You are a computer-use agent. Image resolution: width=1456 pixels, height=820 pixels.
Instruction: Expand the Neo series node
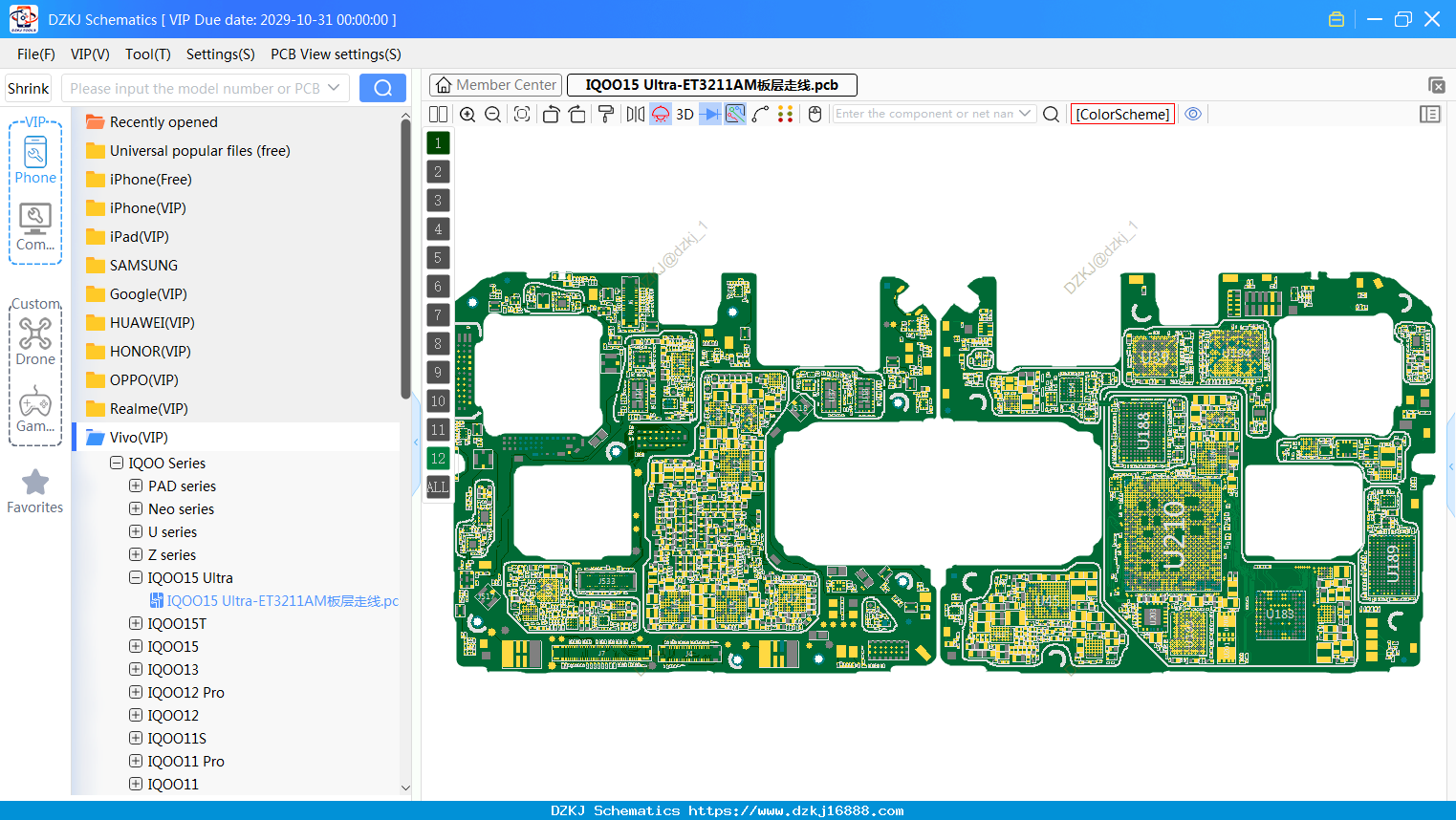136,508
